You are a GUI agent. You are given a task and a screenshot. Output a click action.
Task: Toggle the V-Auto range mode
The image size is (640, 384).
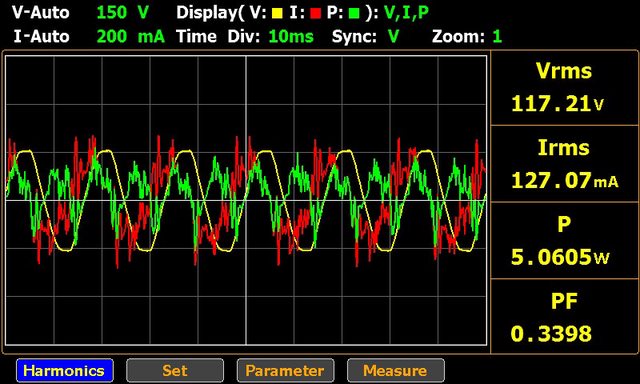(x=40, y=13)
